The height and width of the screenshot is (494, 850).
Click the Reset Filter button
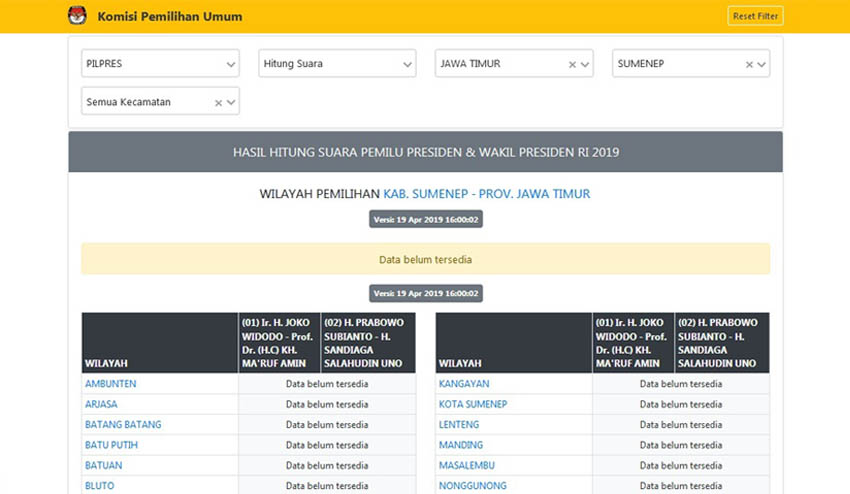click(x=755, y=16)
